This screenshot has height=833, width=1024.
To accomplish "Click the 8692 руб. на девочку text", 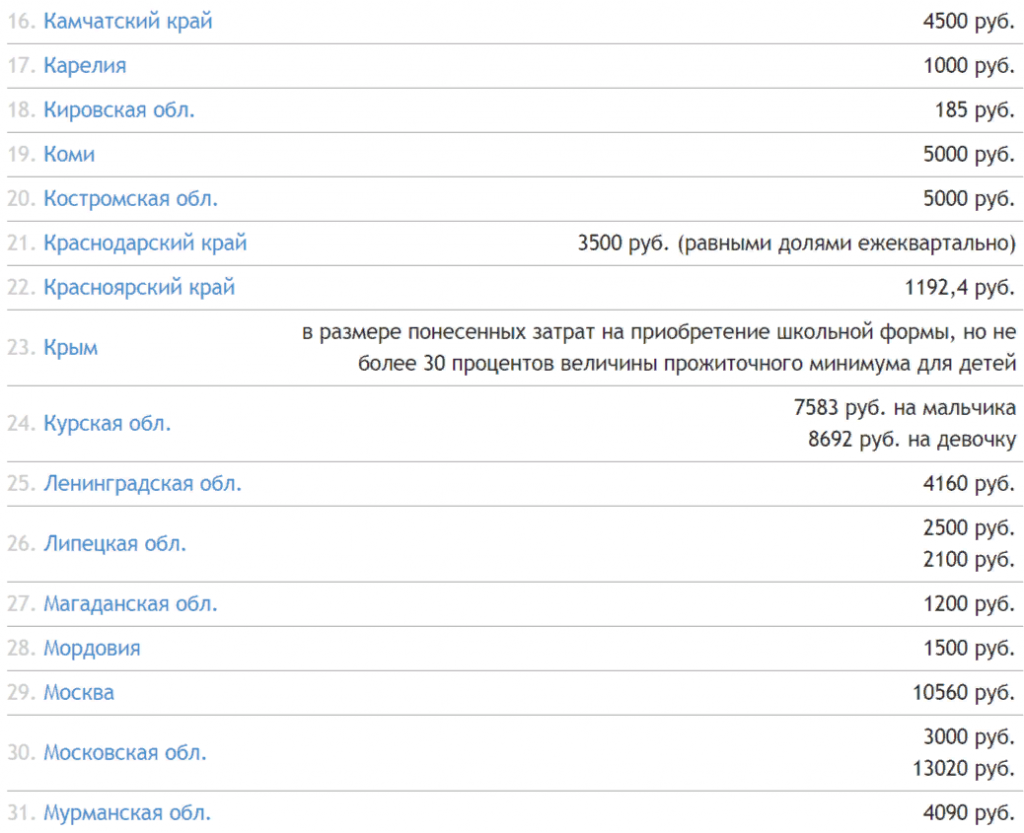I will coord(912,439).
